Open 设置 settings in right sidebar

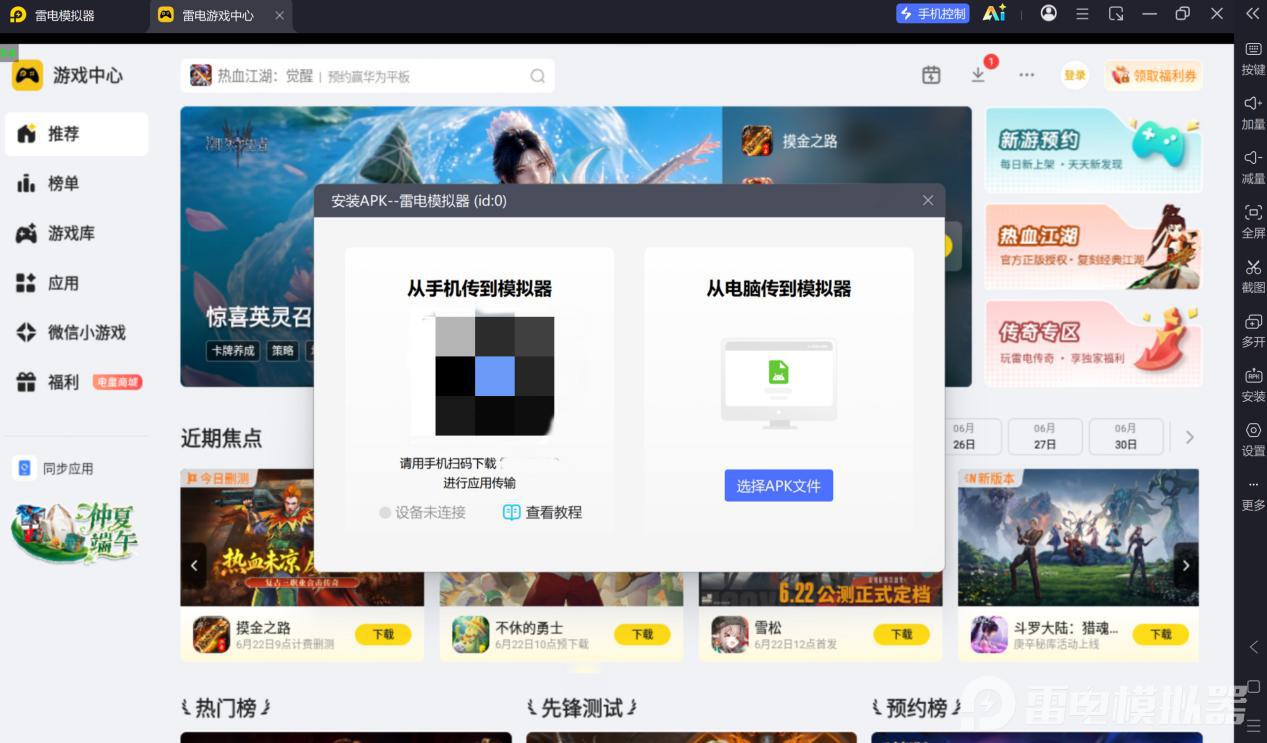(1253, 430)
